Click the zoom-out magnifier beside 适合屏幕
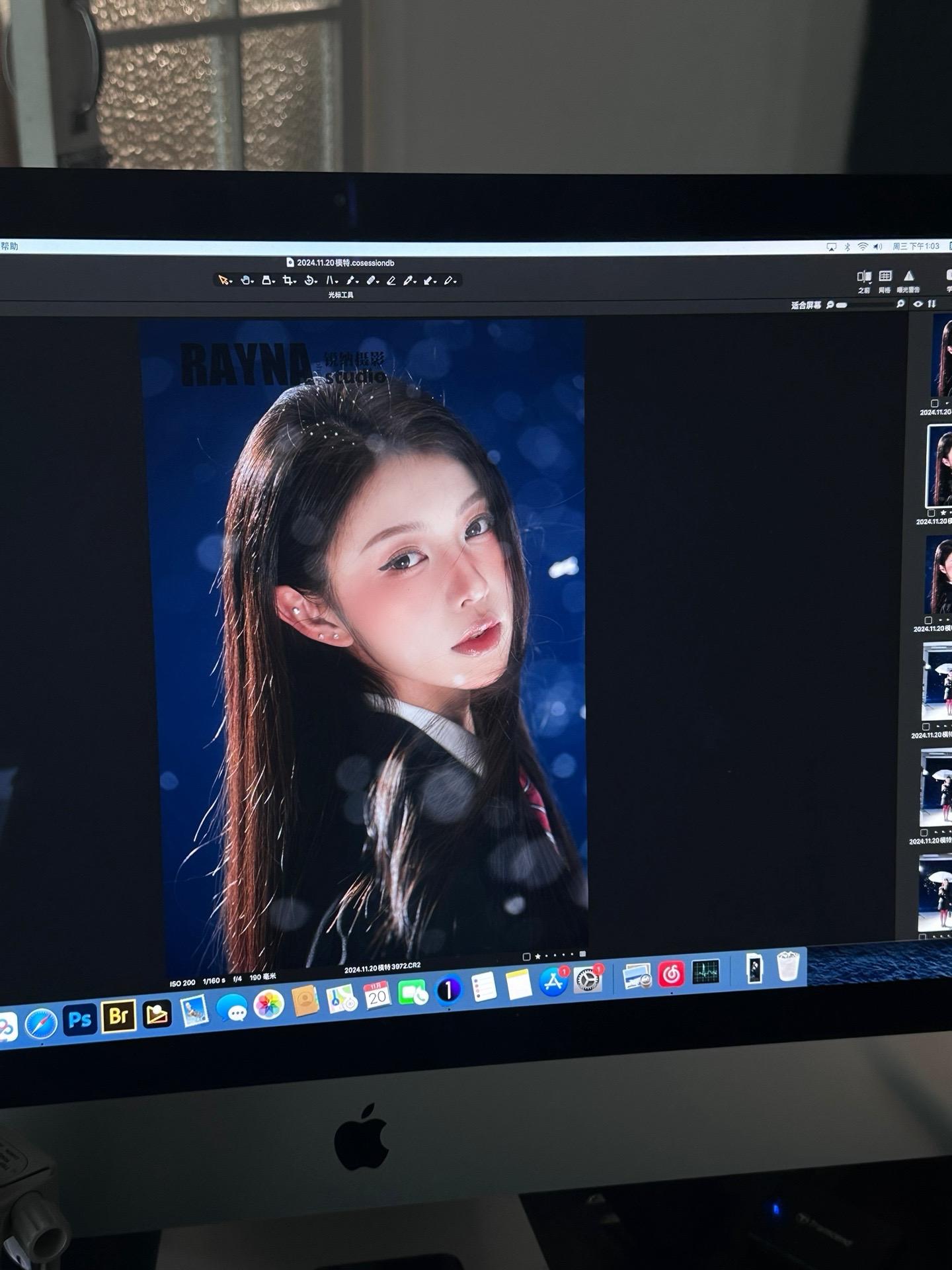The image size is (952, 1270). coord(830,305)
